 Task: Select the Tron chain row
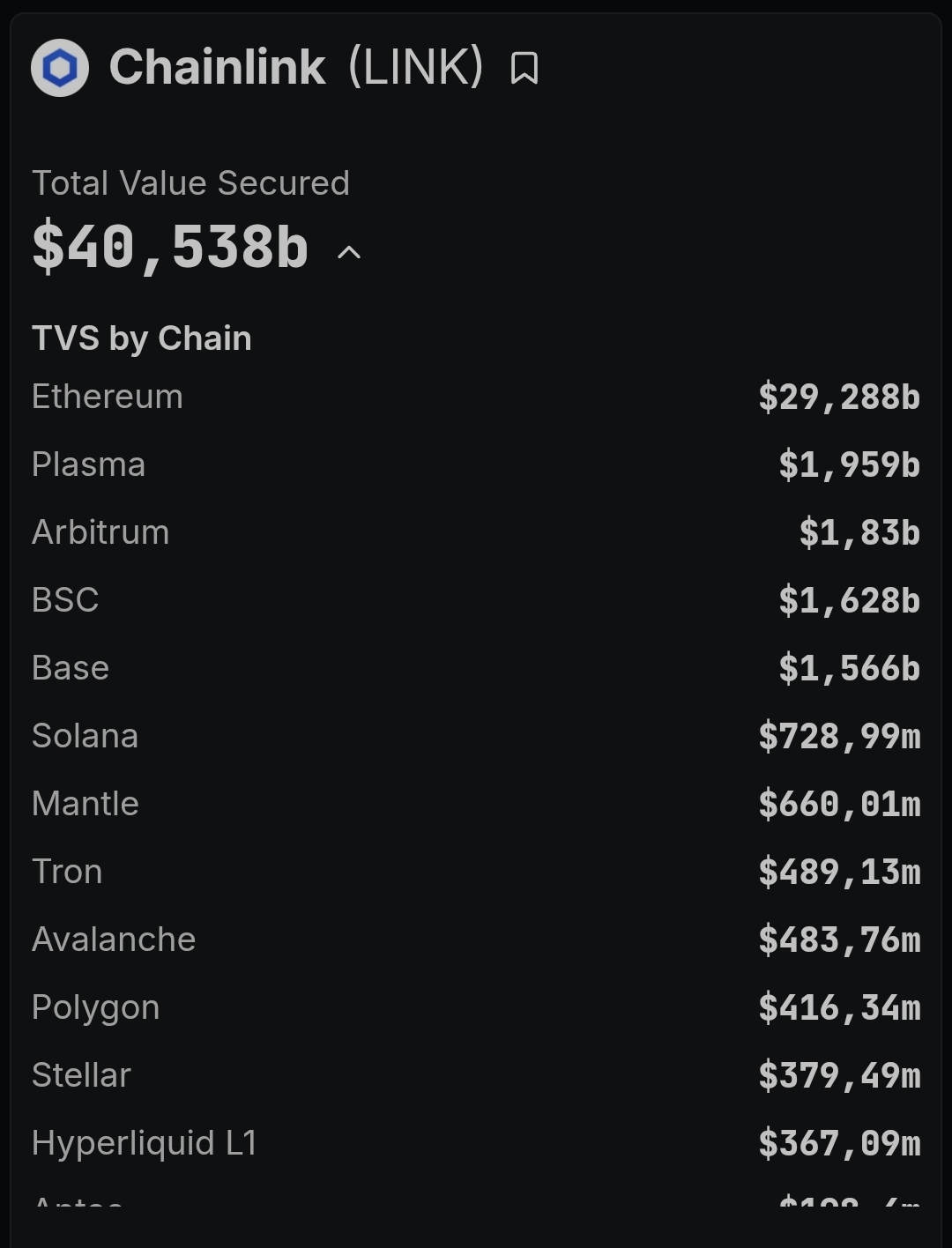tap(476, 872)
